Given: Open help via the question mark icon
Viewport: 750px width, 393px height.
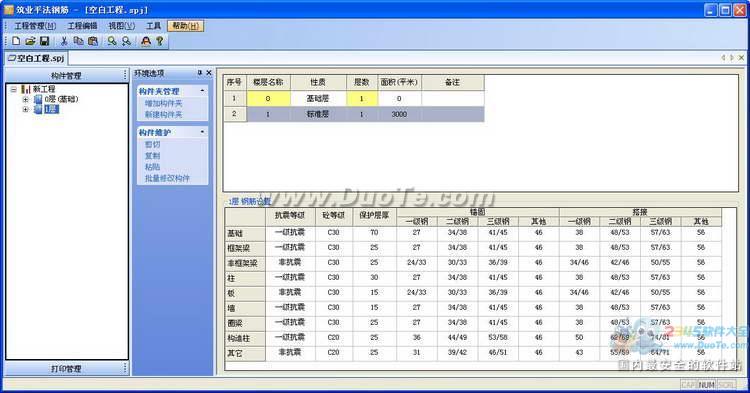Looking at the screenshot, I should 160,41.
